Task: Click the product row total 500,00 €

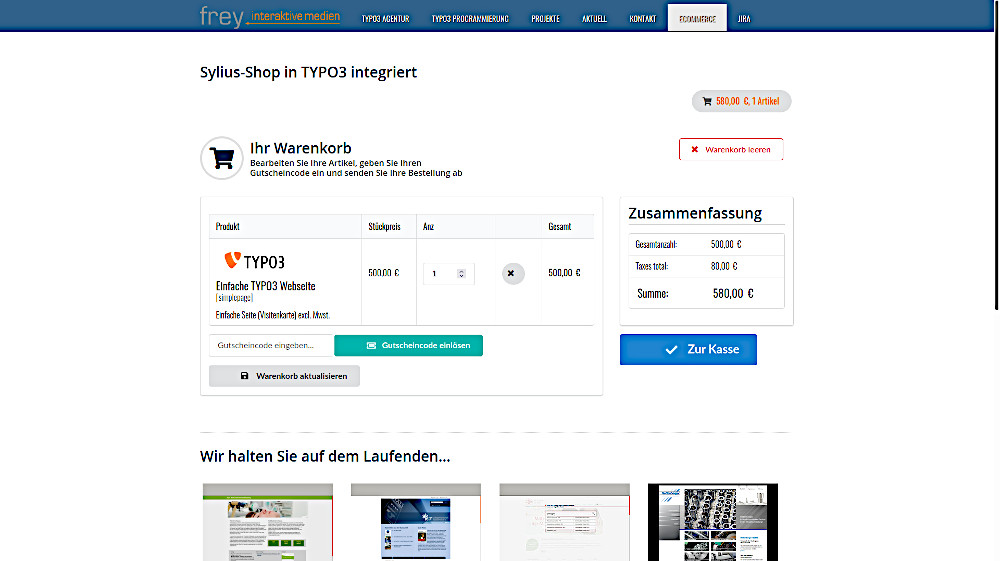Action: 564,273
